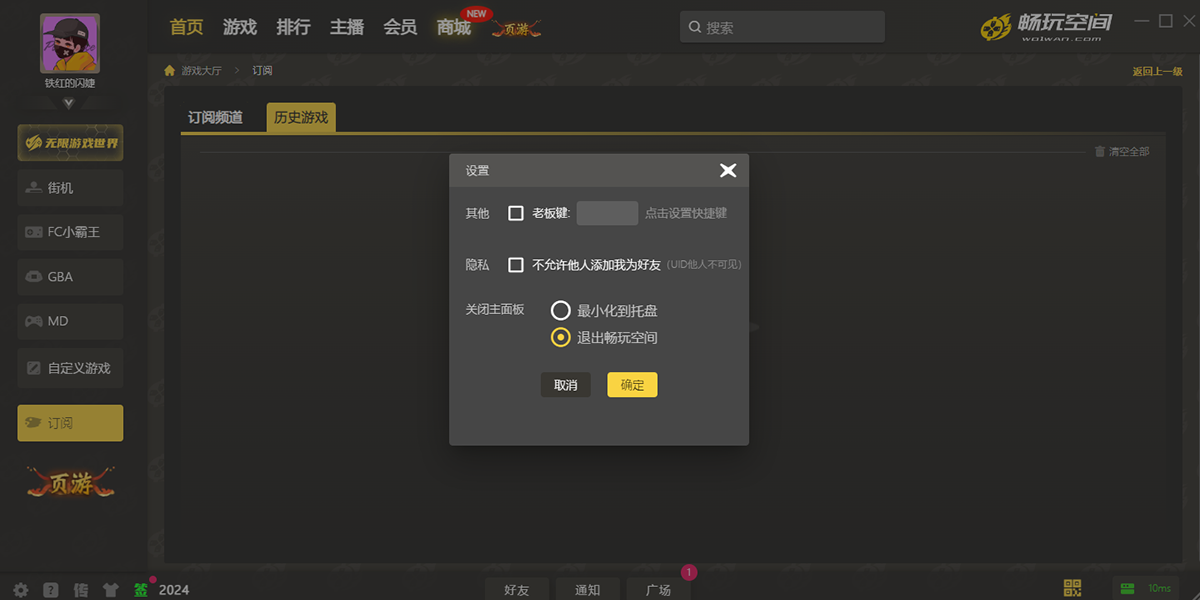Select the 最小化到托盘 radio button
The width and height of the screenshot is (1200, 600).
click(x=561, y=311)
